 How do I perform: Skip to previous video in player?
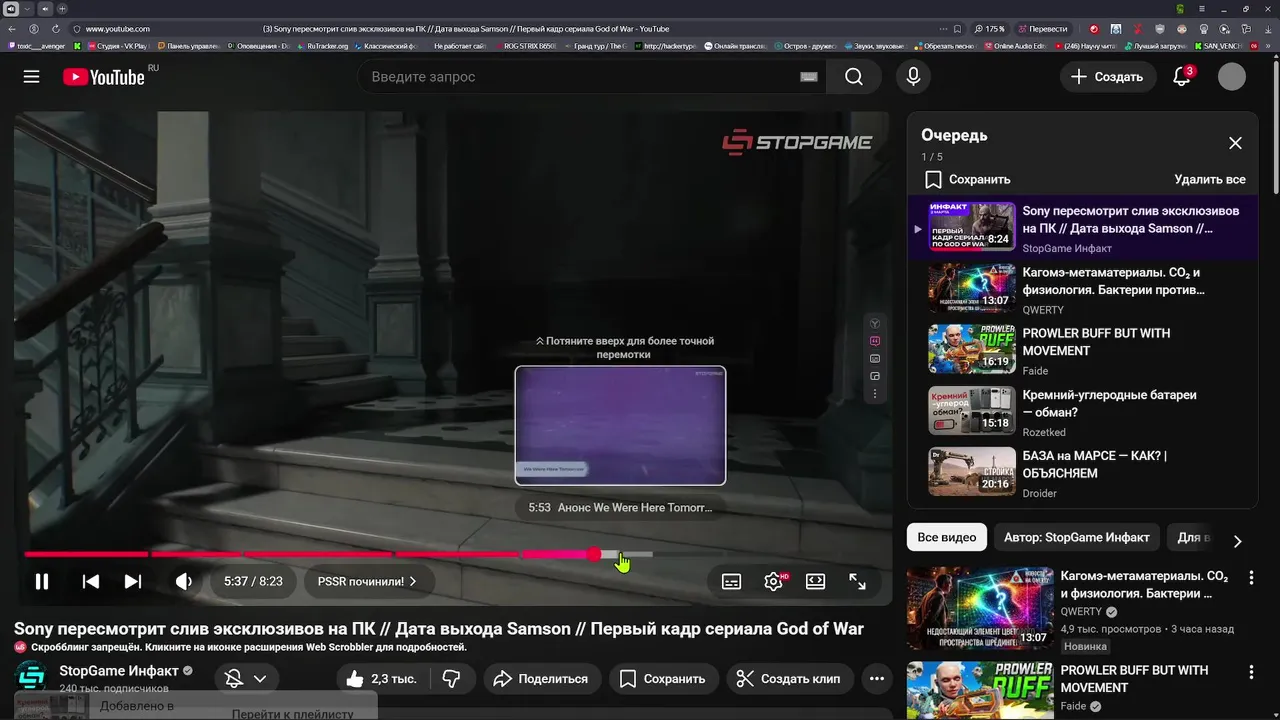click(x=91, y=581)
